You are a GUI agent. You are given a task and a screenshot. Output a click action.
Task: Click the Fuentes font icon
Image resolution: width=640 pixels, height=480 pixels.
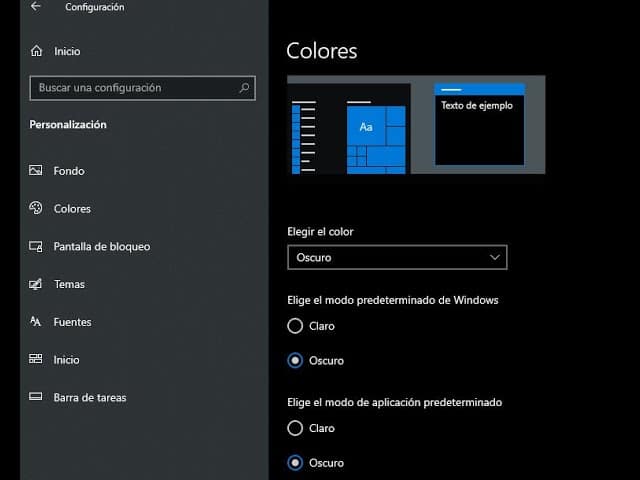[36, 322]
